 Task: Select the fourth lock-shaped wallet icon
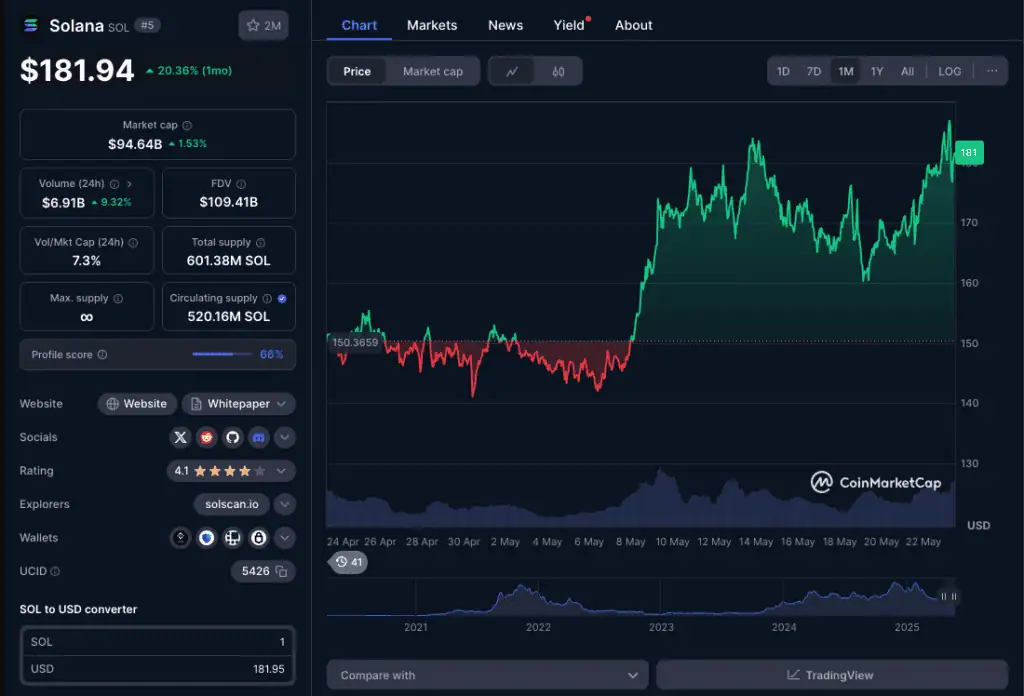(259, 538)
